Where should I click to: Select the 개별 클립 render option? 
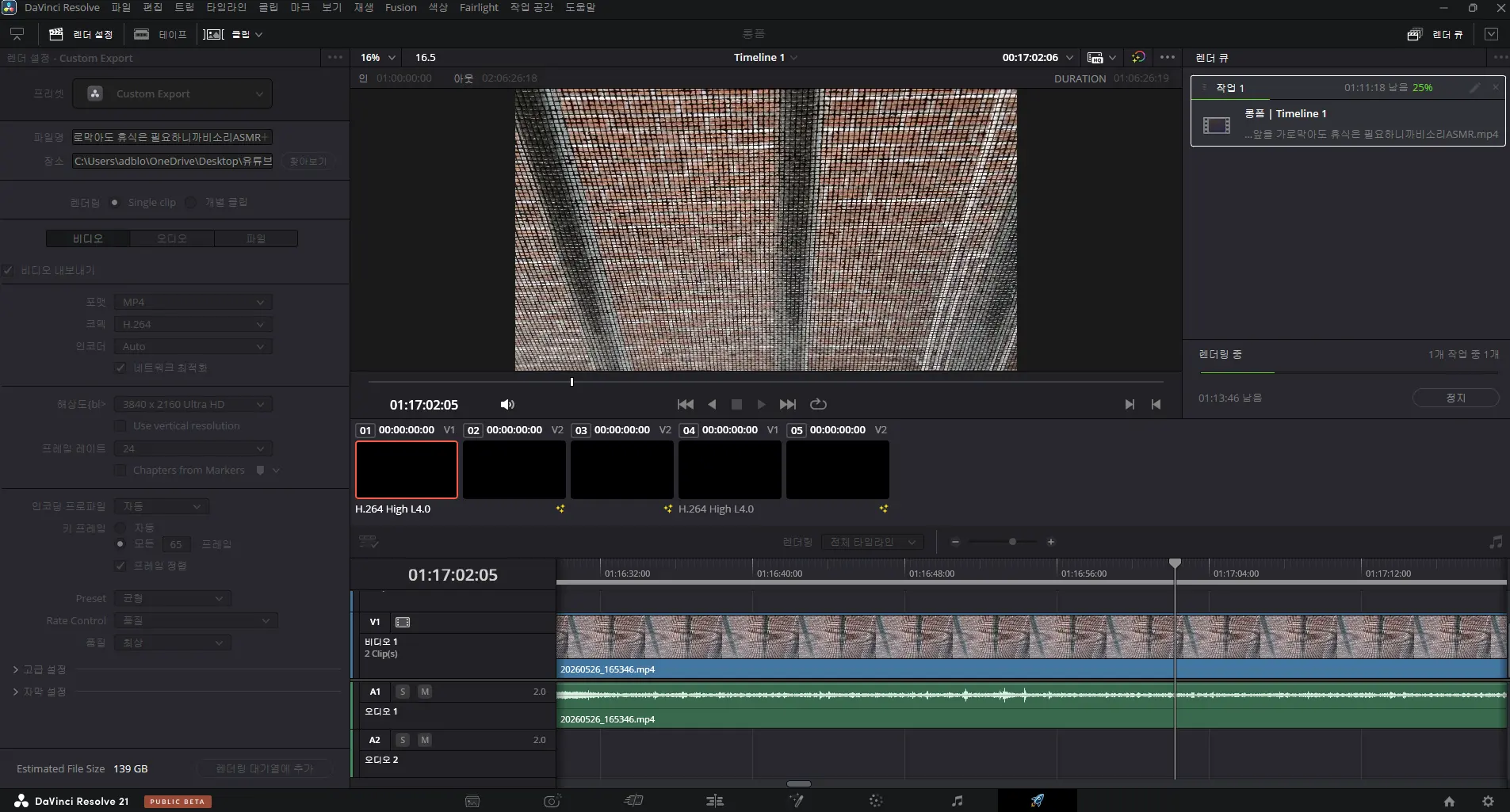click(x=191, y=203)
